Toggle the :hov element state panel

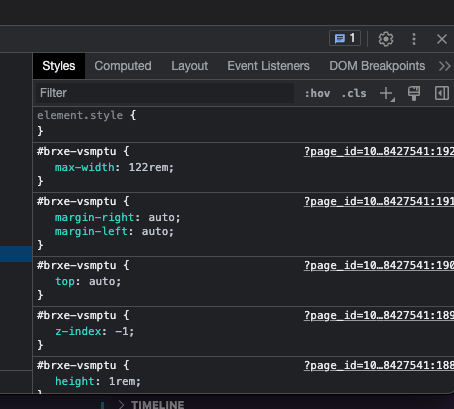[317, 93]
